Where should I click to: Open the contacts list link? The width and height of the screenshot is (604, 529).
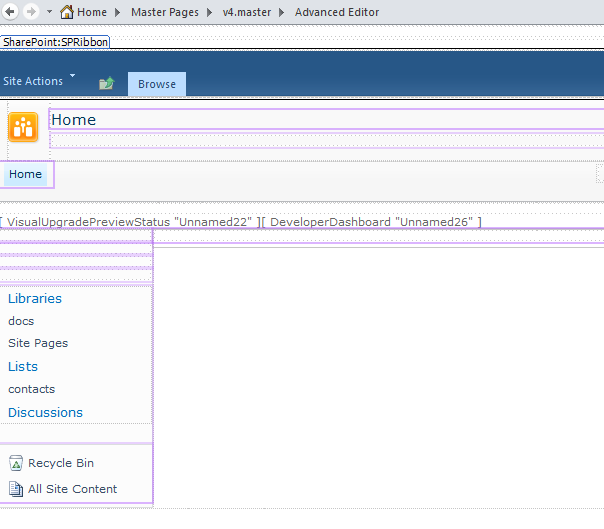click(32, 389)
